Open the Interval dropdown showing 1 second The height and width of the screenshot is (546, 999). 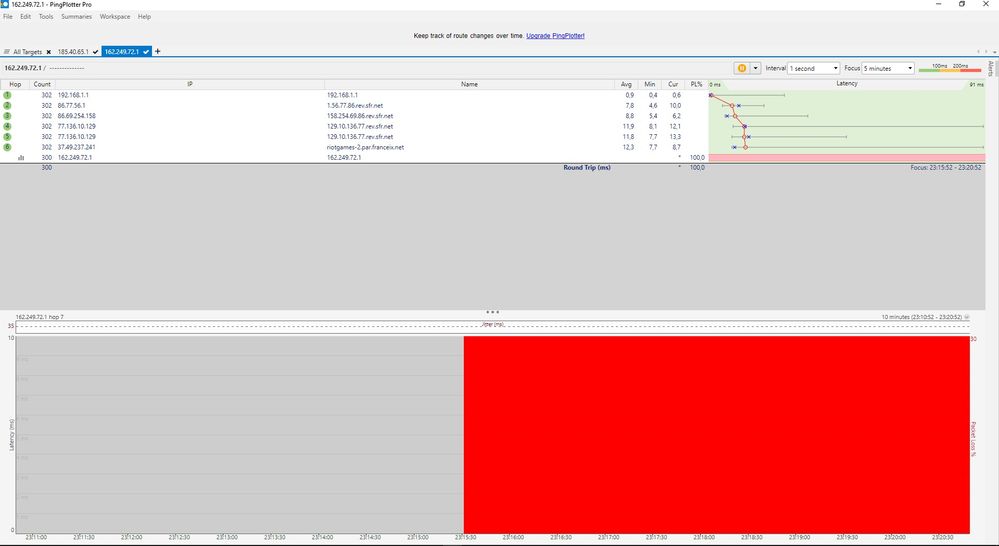pos(814,68)
